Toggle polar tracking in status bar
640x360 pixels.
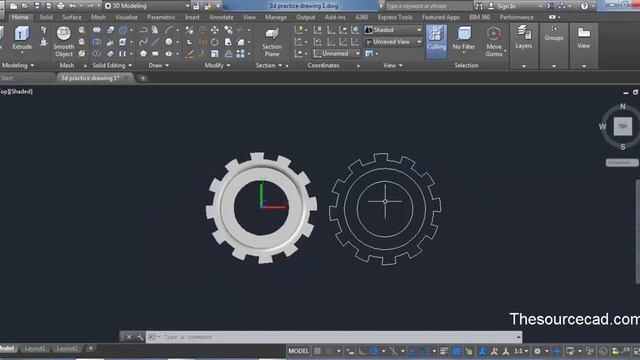(373, 351)
